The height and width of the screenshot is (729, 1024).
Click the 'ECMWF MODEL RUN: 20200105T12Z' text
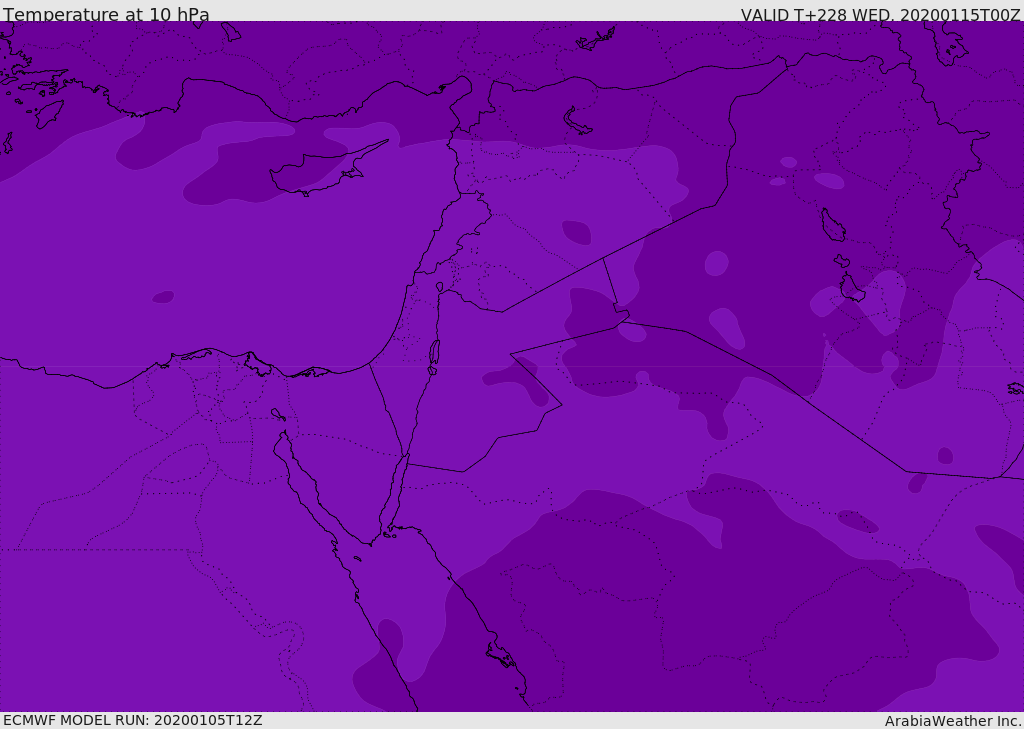(x=133, y=720)
